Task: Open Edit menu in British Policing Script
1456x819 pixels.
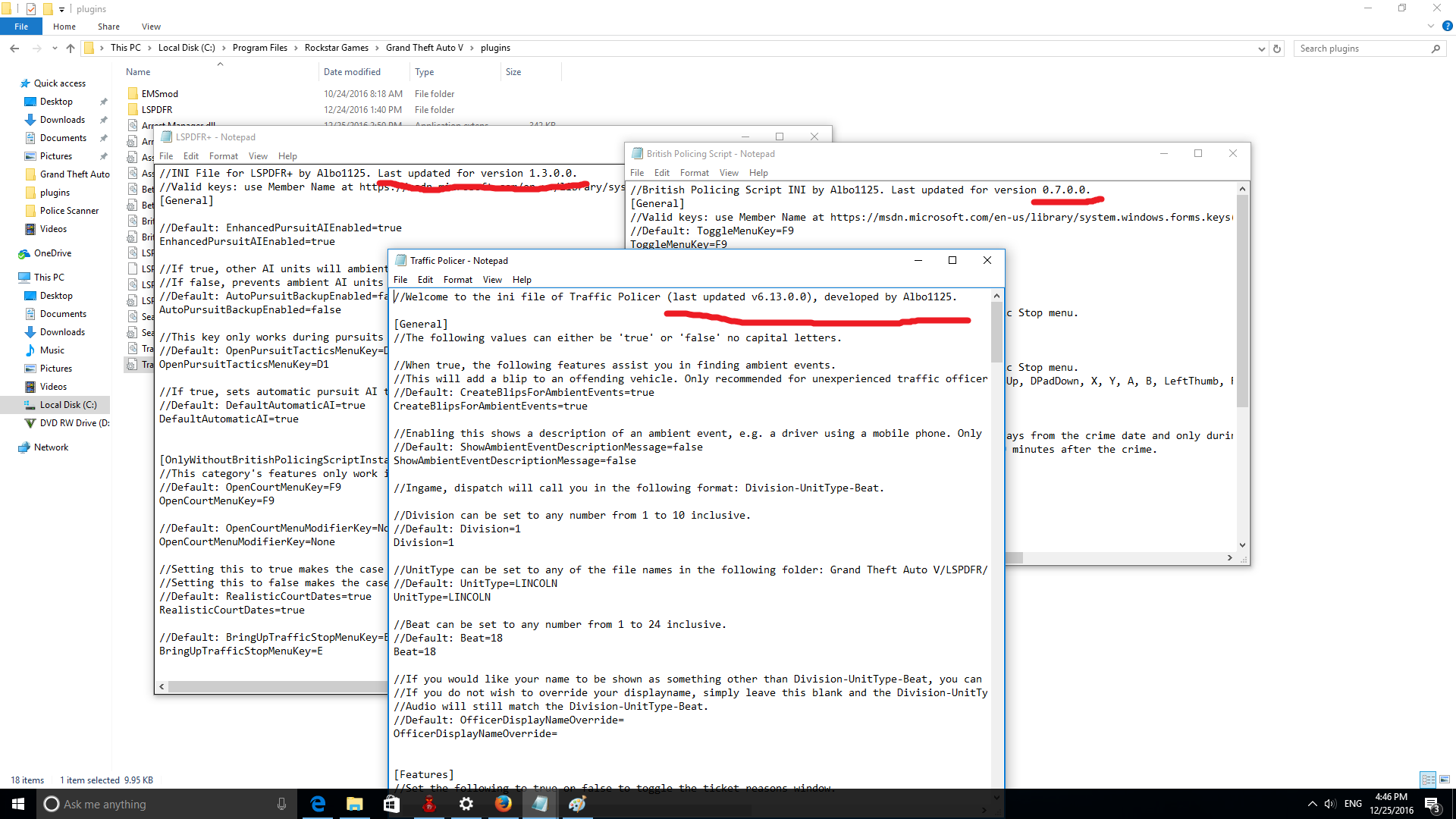Action: point(661,173)
